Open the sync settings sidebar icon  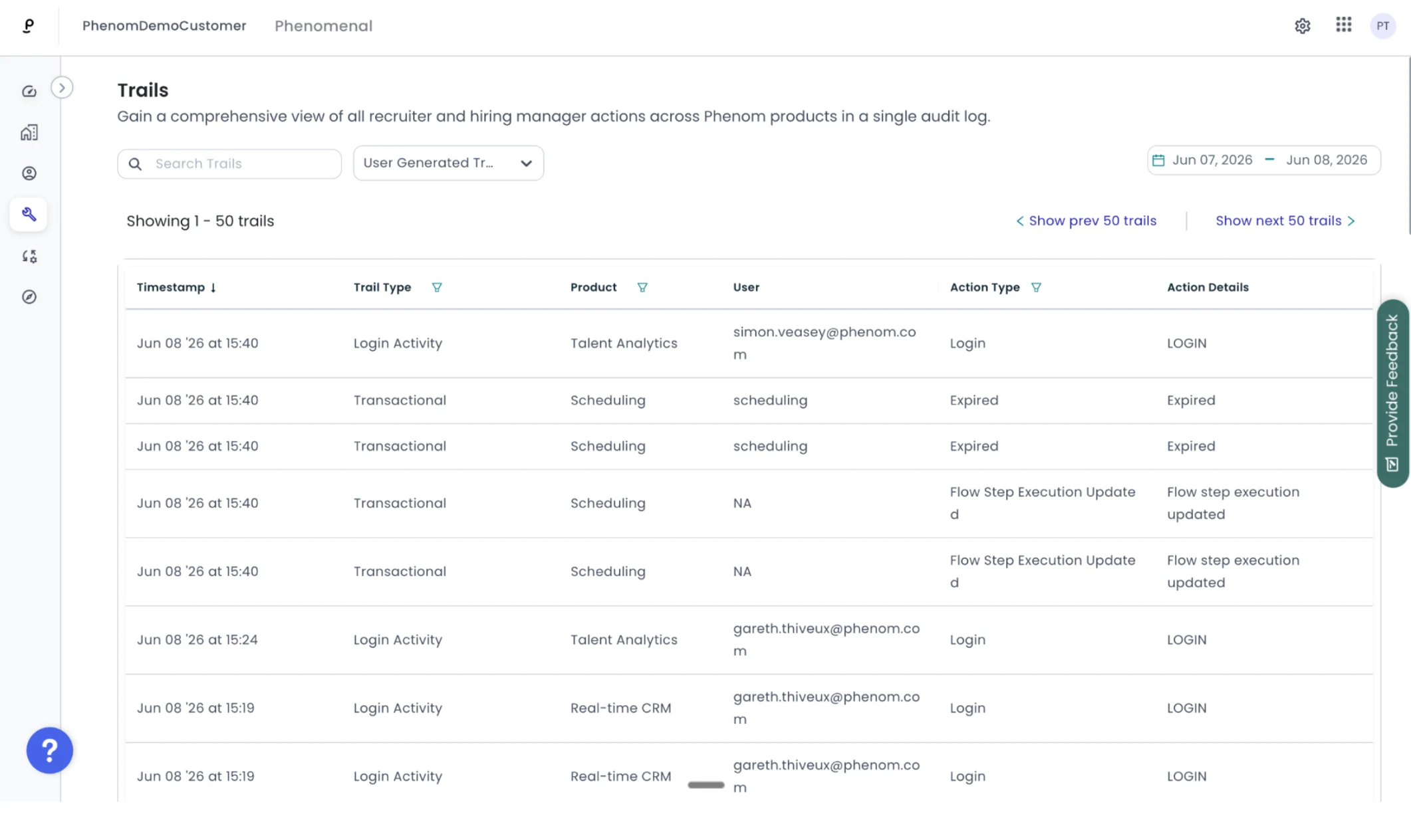pyautogui.click(x=29, y=256)
